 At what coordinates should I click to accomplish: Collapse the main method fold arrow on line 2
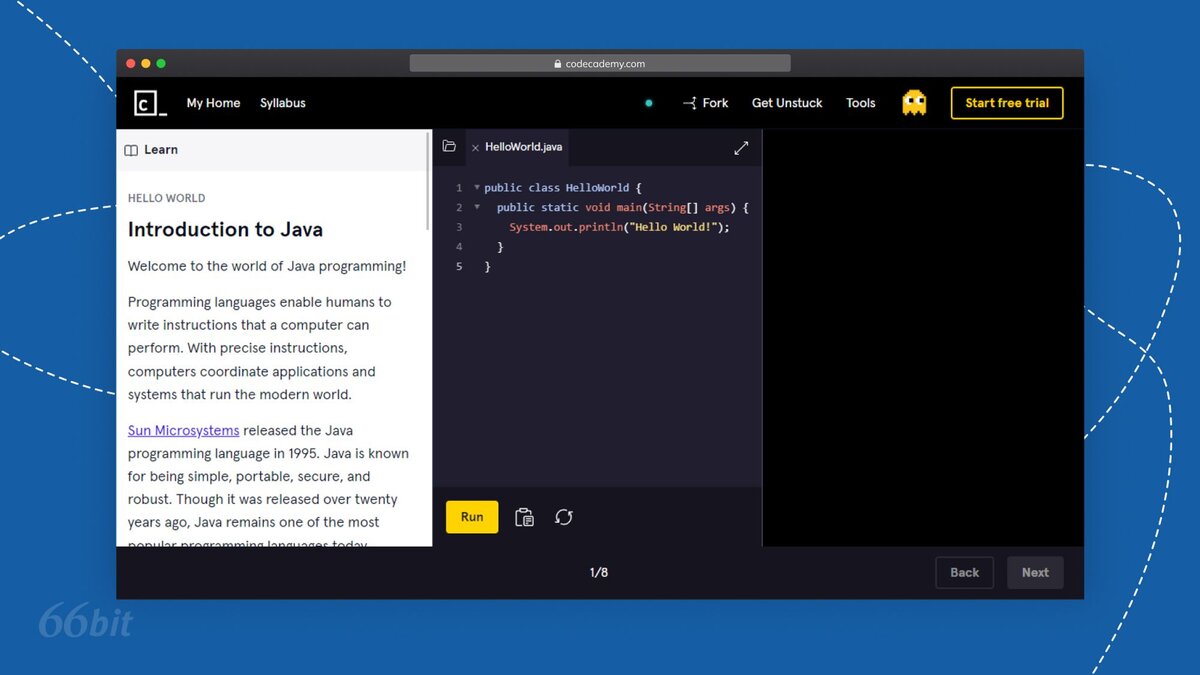coord(477,207)
